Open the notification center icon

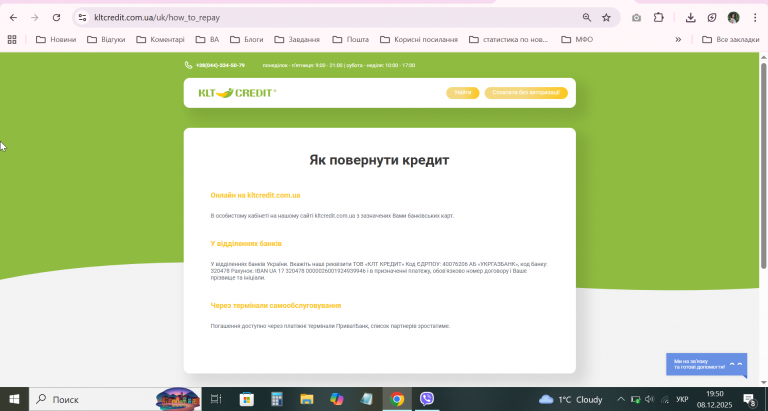click(749, 399)
